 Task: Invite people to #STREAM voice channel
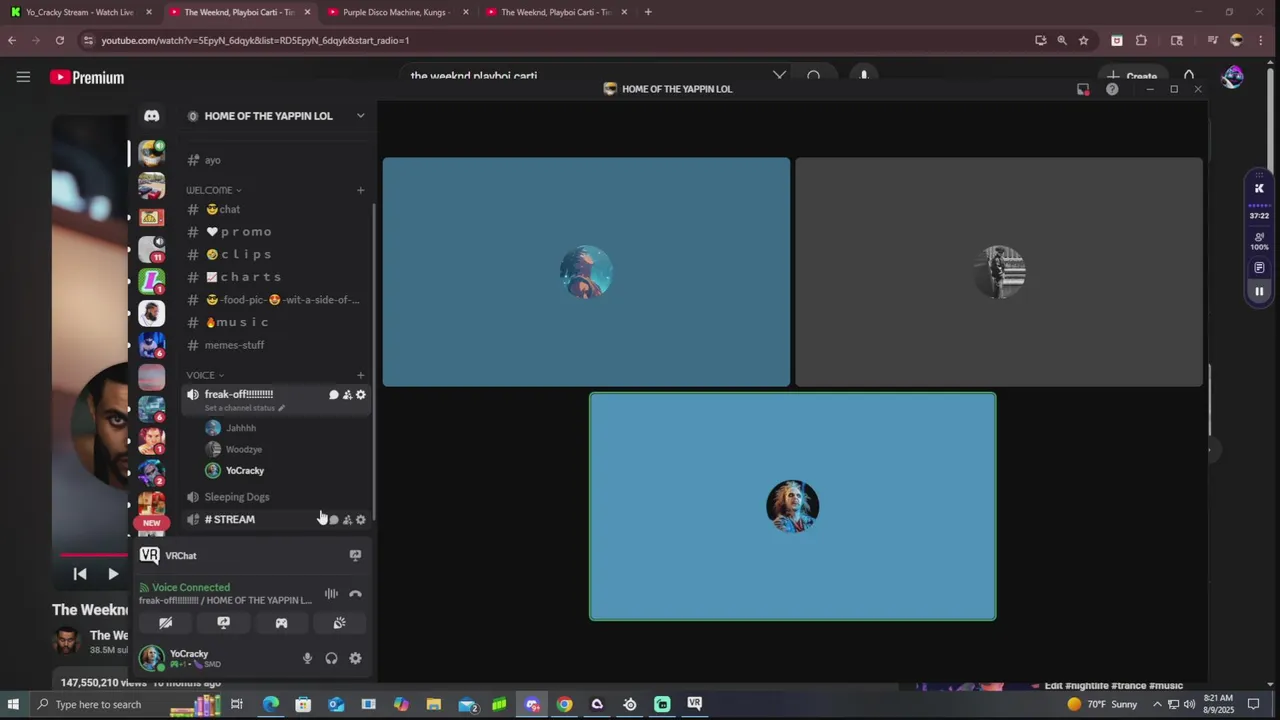coord(347,520)
